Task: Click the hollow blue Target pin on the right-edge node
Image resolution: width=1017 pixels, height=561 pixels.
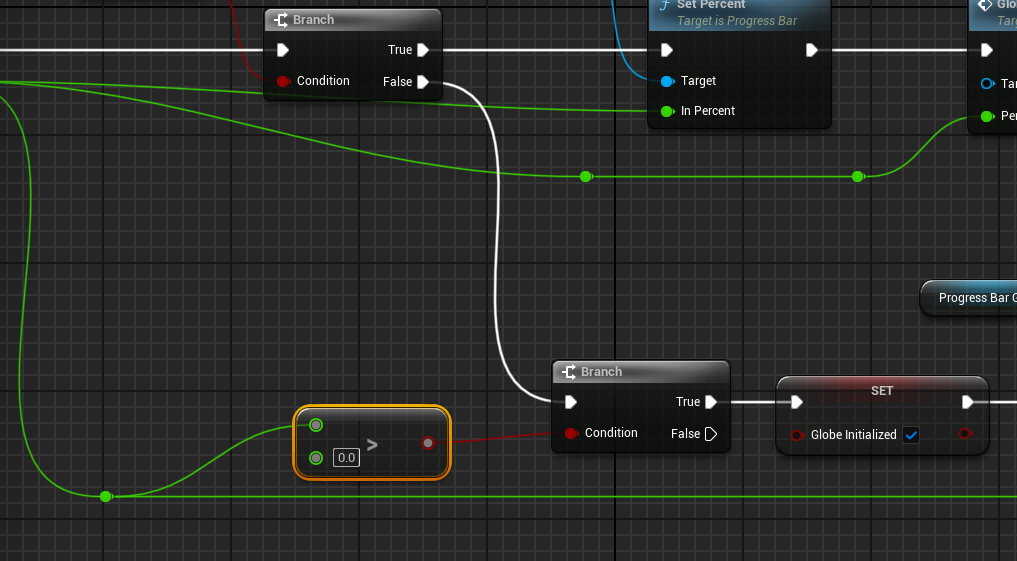Action: 987,83
